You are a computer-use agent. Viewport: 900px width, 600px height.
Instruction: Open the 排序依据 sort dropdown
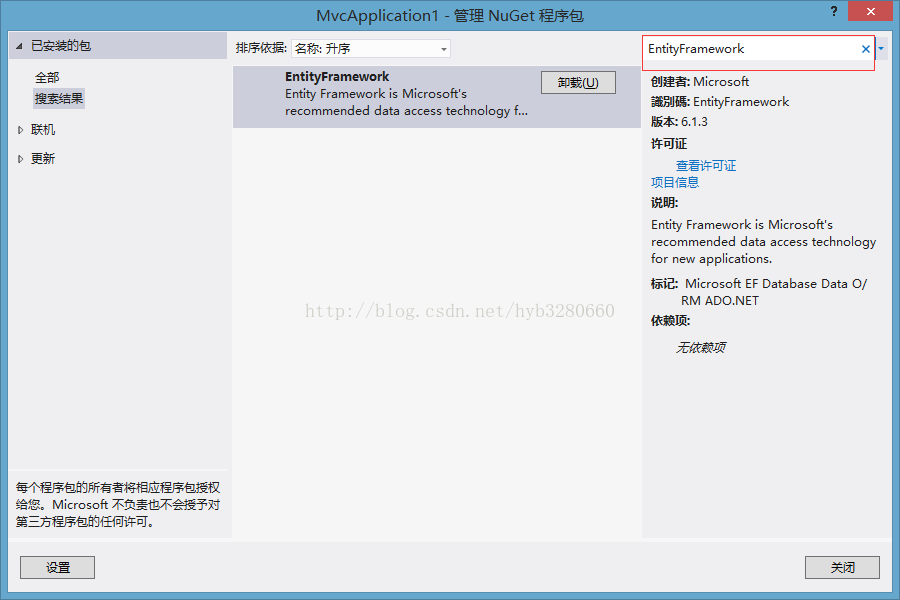pyautogui.click(x=371, y=49)
